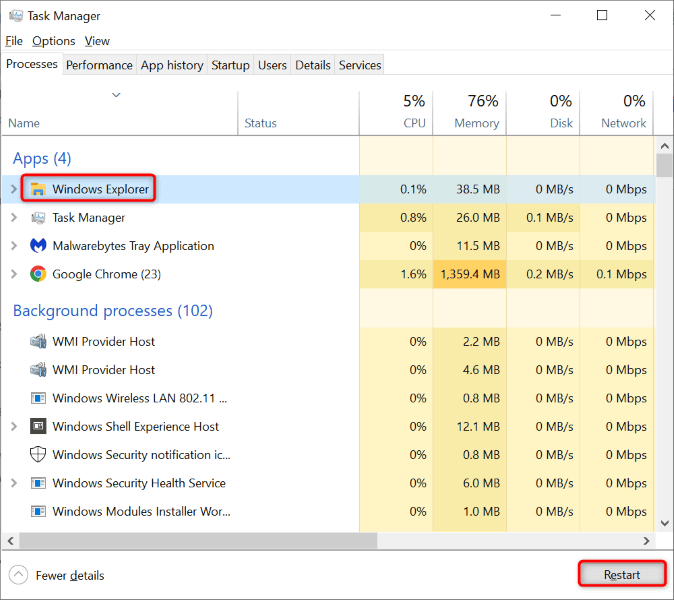Viewport: 674px width, 600px height.
Task: Click the Windows Explorer folder icon
Action: (38, 189)
